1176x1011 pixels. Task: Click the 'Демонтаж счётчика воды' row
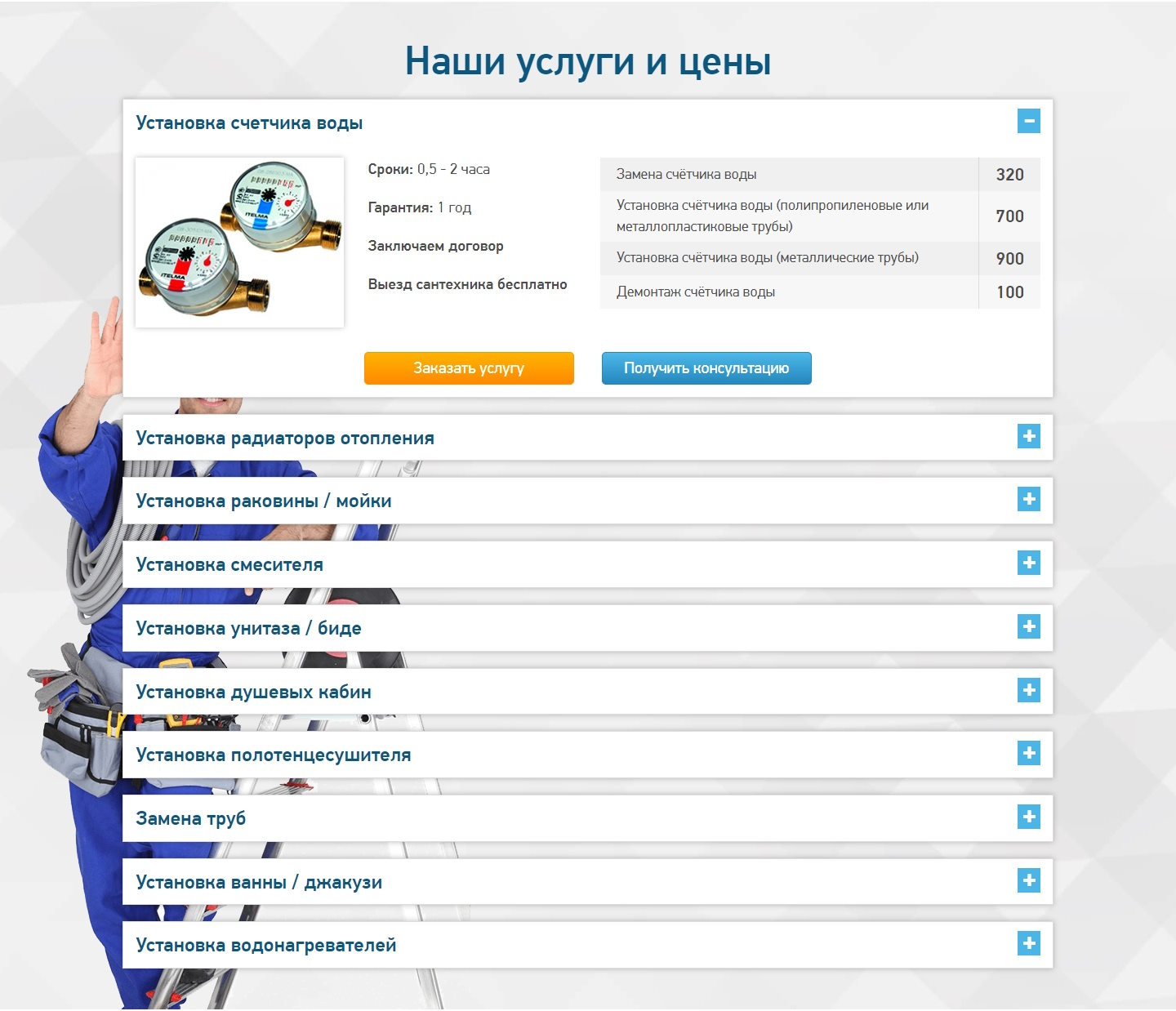(x=820, y=292)
